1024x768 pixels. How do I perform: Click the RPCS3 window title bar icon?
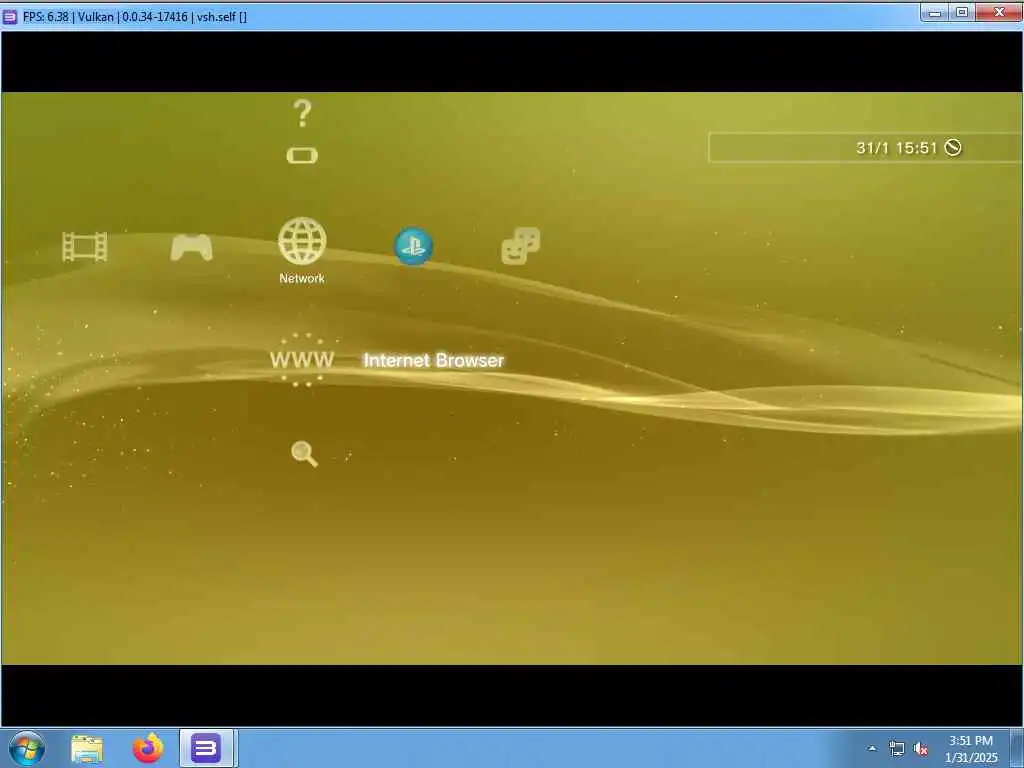tap(10, 16)
